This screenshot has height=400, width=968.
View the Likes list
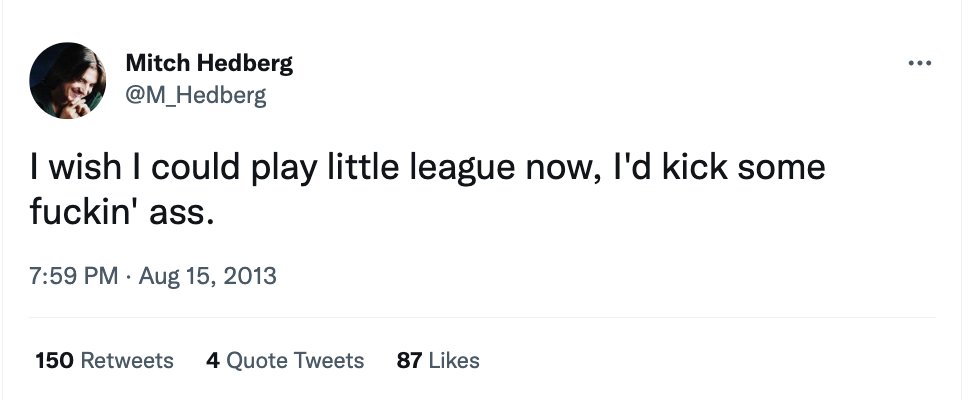[438, 360]
